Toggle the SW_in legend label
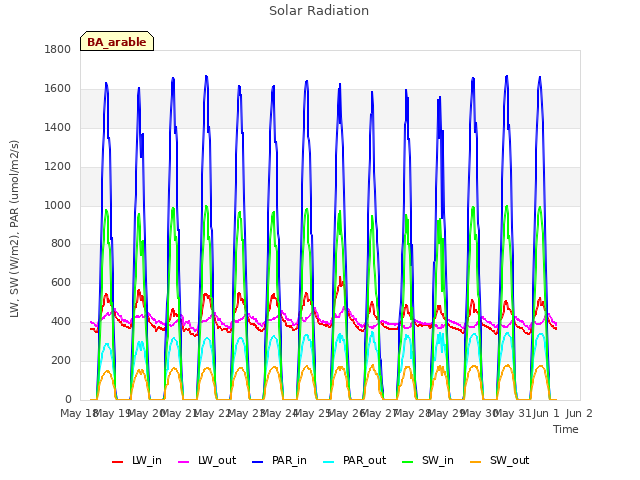 coord(438,460)
